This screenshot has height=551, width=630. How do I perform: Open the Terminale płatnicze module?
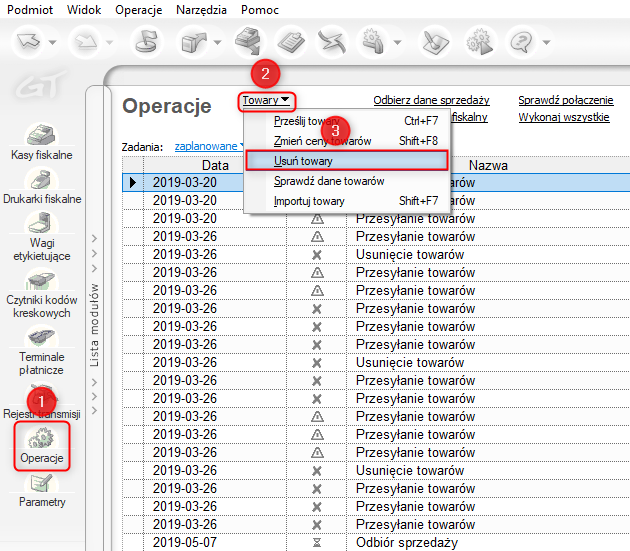coord(41,339)
